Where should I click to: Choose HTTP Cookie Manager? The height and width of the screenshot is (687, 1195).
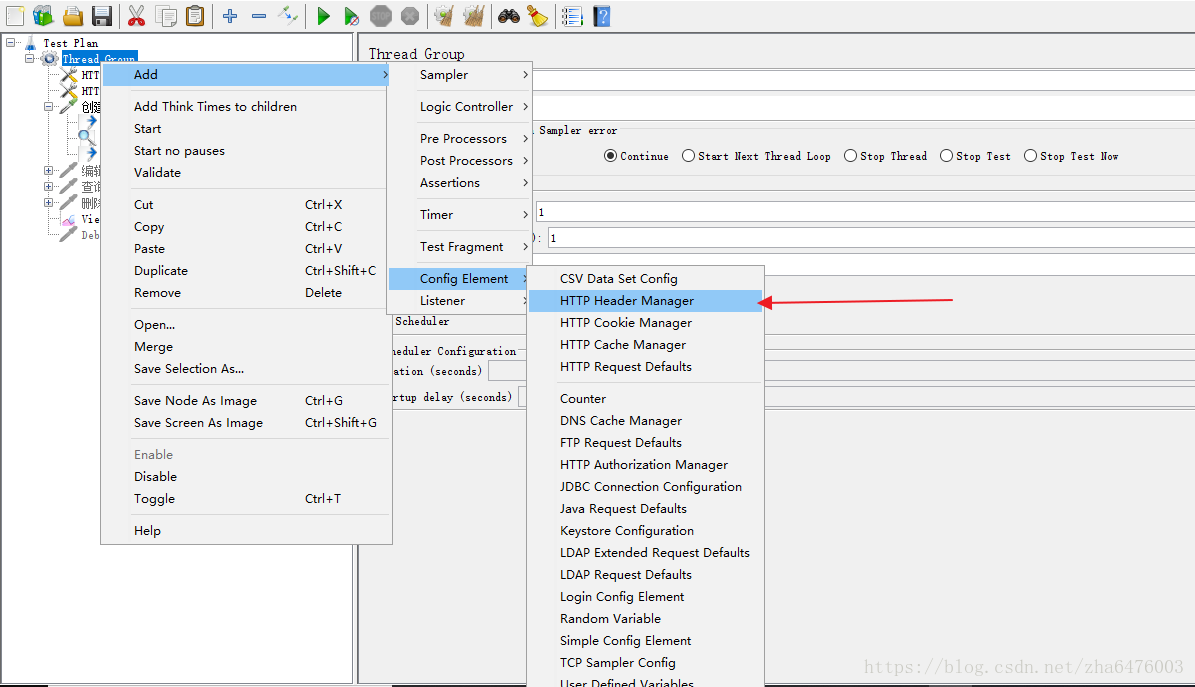[x=645, y=323]
